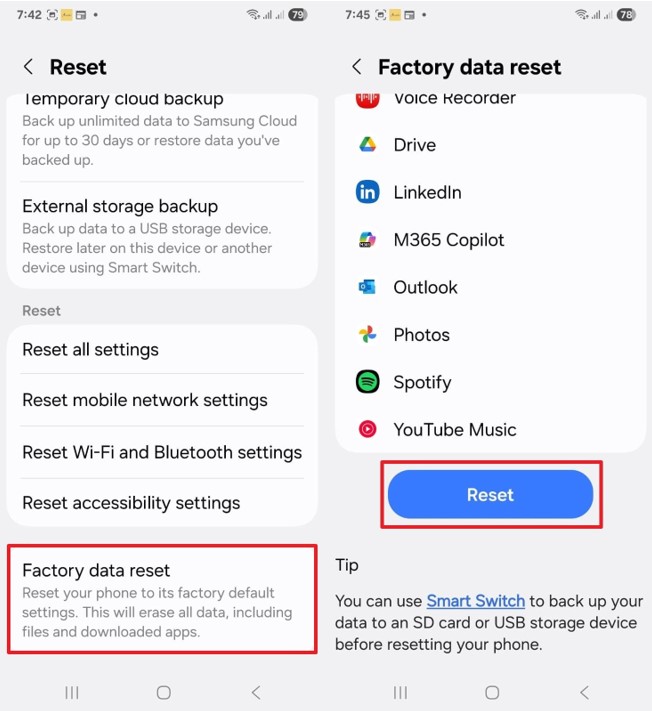The width and height of the screenshot is (652, 711).
Task: Tap the YouTube Music icon
Action: 367,430
